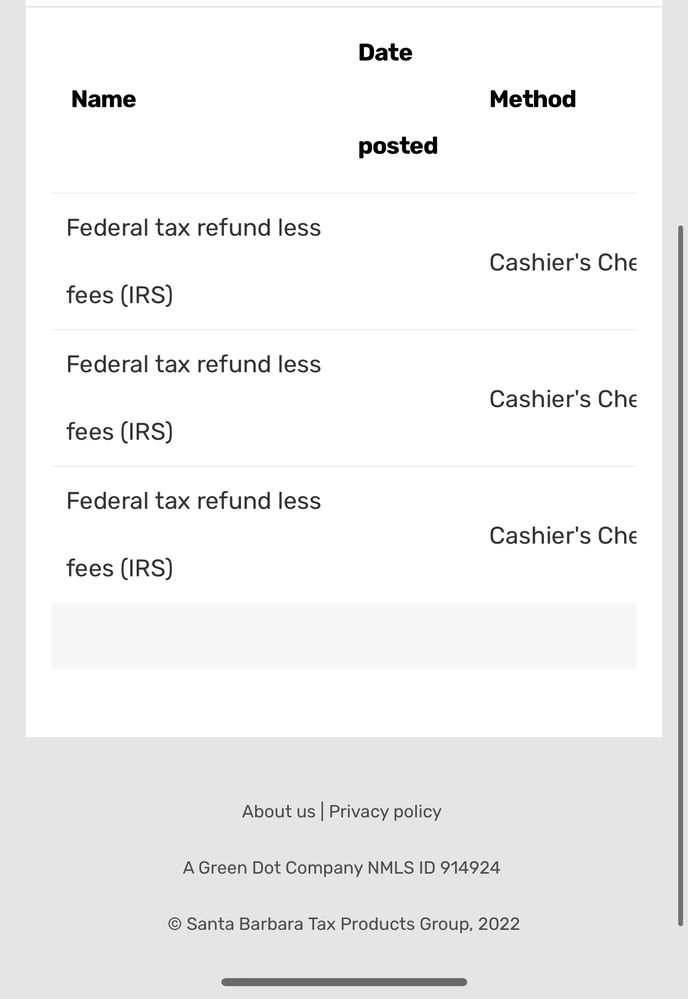The height and width of the screenshot is (999, 688).
Task: Tap the home indicator bar
Action: [x=344, y=982]
